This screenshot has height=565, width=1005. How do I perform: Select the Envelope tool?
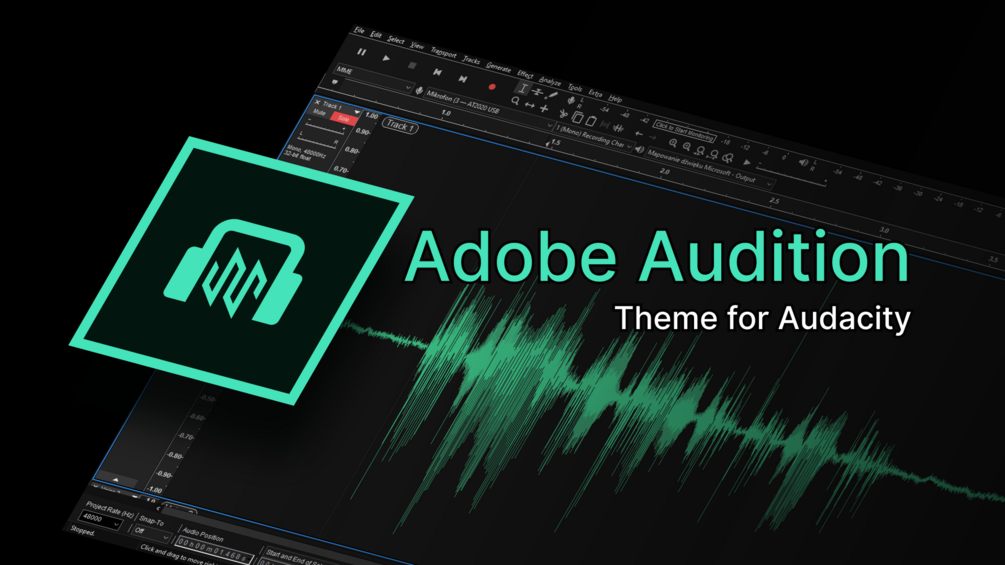pyautogui.click(x=538, y=93)
